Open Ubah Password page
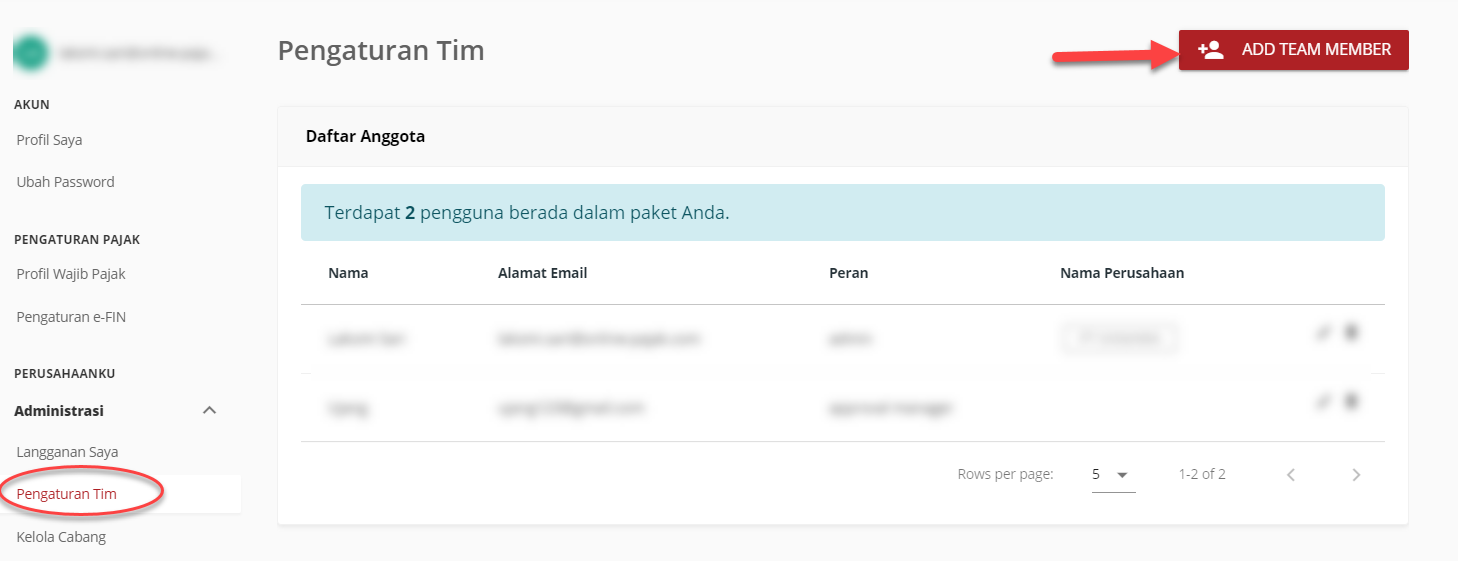This screenshot has height=561, width=1458. (66, 182)
